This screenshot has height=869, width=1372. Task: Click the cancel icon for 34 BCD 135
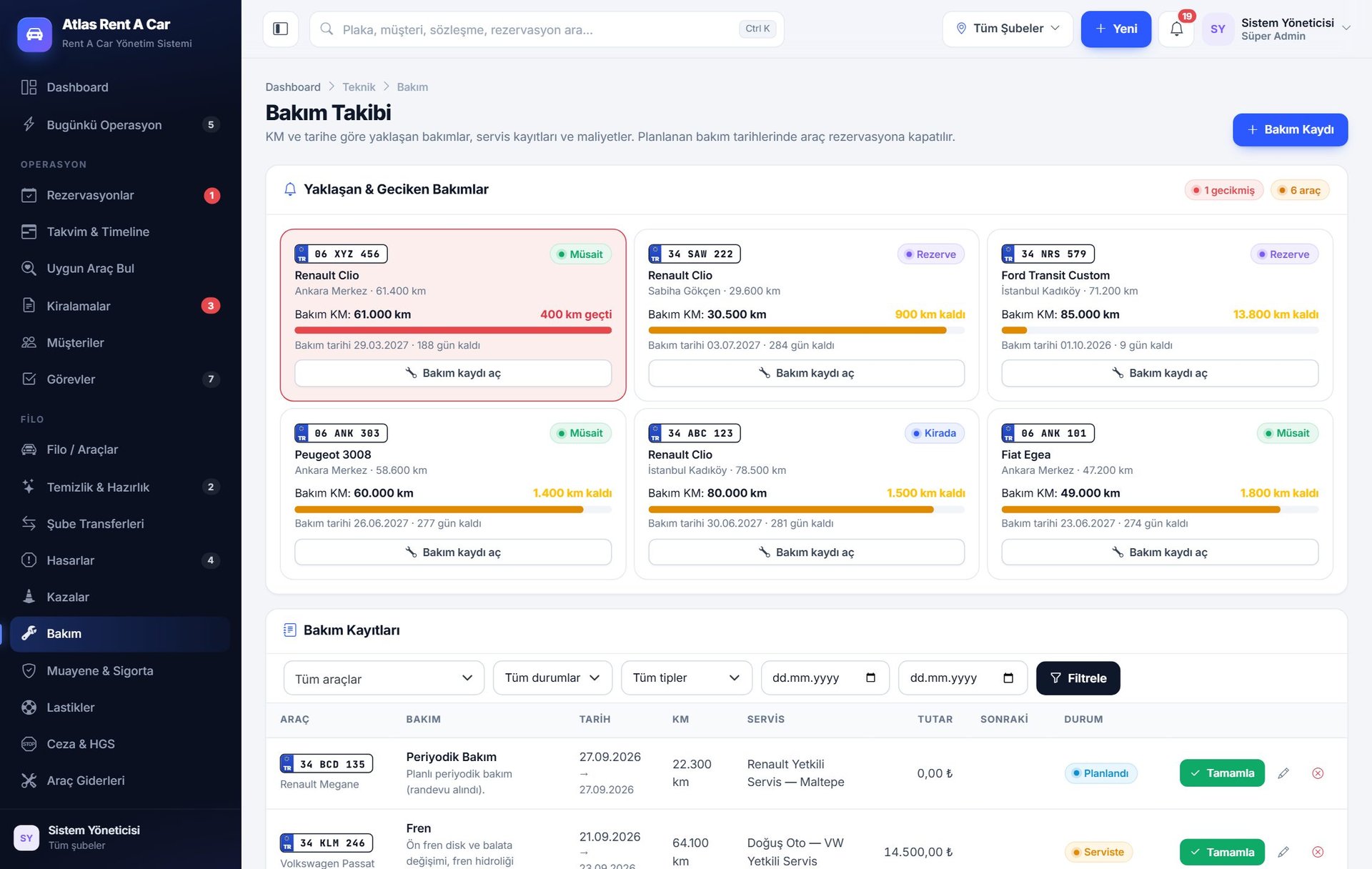[1318, 773]
